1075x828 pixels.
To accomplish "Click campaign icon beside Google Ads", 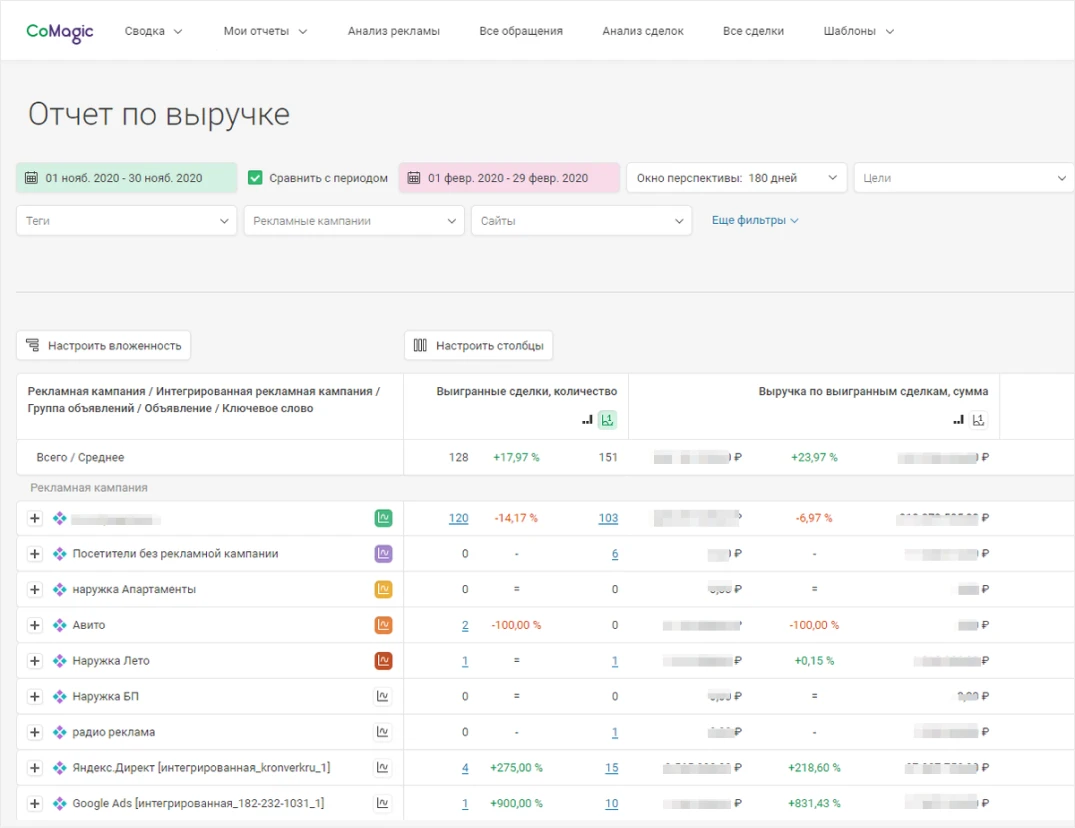I will coord(60,803).
